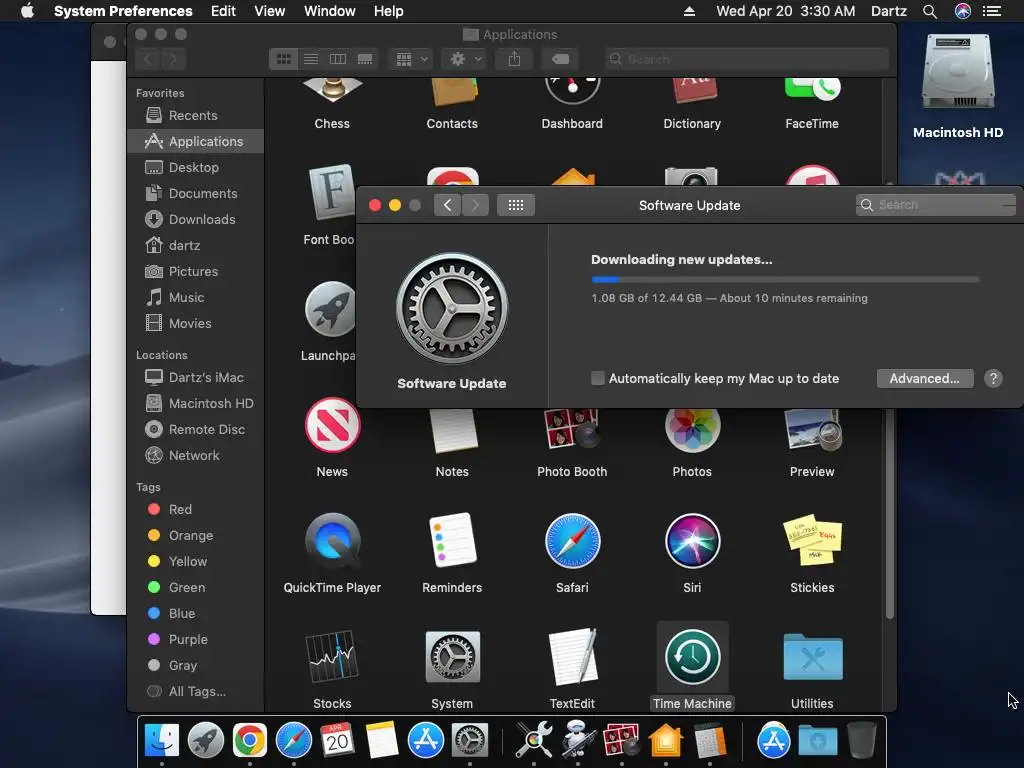
Task: Open the Safari icon in Finder window
Action: pos(572,541)
